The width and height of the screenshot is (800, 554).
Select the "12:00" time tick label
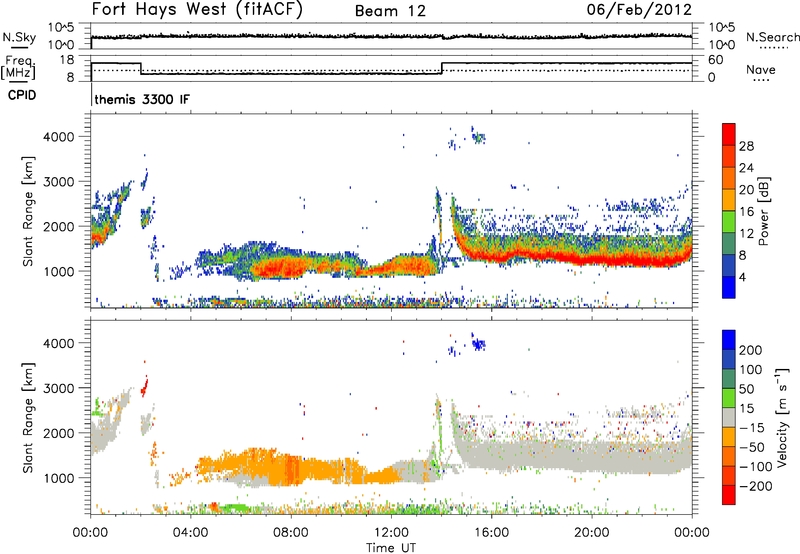391,533
